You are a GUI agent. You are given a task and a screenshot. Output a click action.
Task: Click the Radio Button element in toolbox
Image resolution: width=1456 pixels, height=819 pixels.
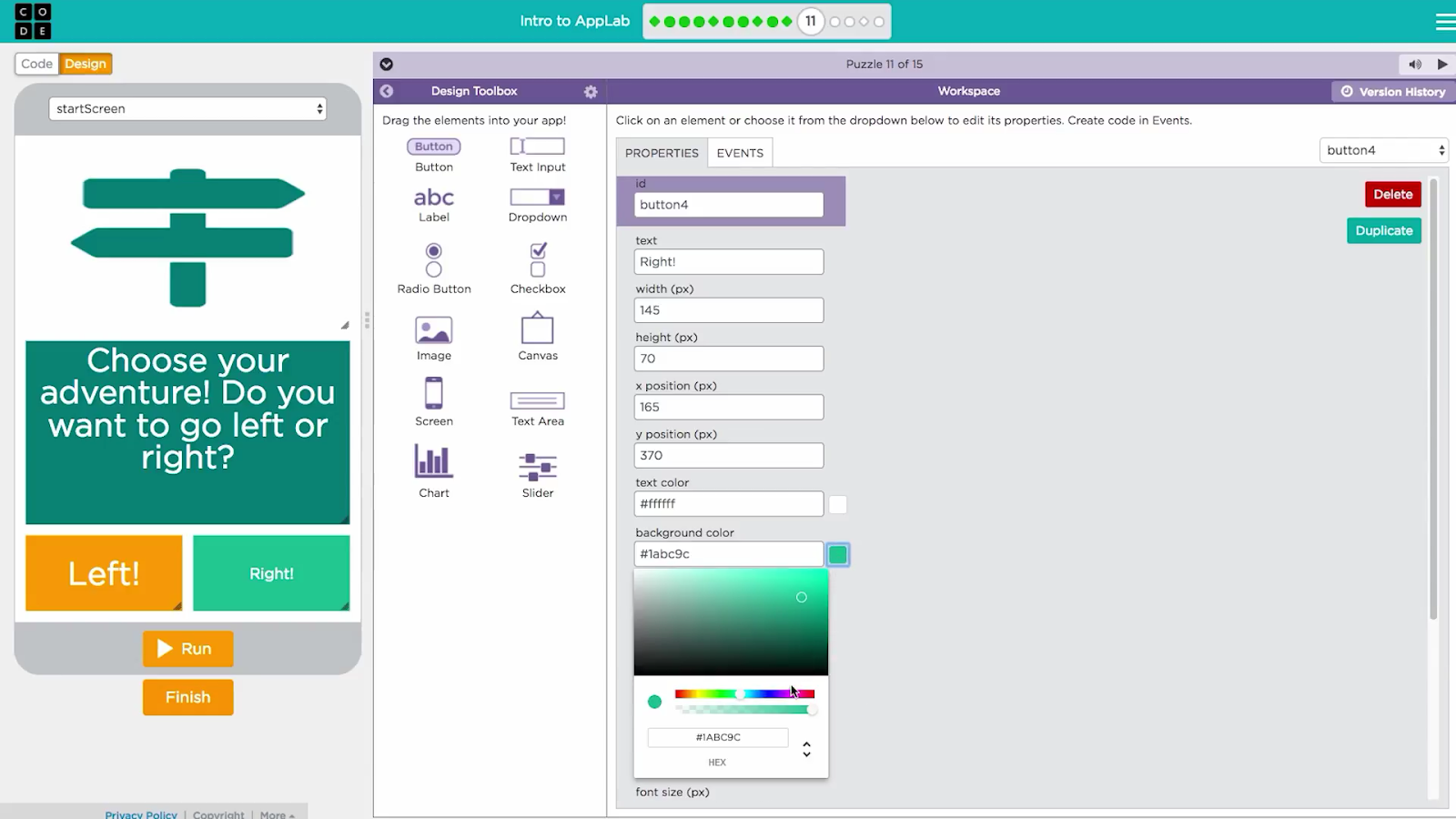(x=433, y=260)
